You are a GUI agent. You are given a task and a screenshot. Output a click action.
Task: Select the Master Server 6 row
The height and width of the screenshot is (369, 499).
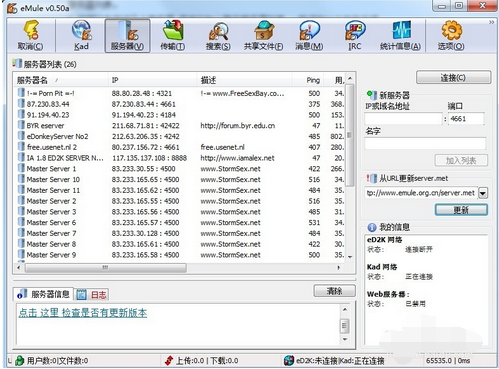click(180, 222)
